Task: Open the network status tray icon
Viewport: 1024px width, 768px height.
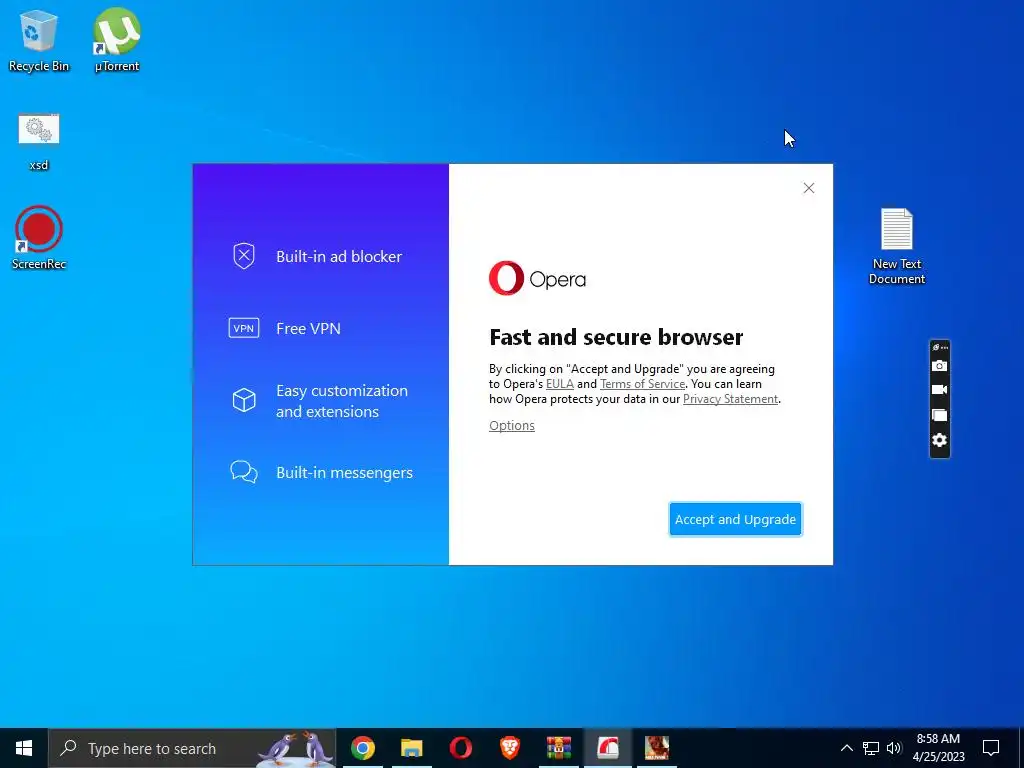Action: (871, 748)
